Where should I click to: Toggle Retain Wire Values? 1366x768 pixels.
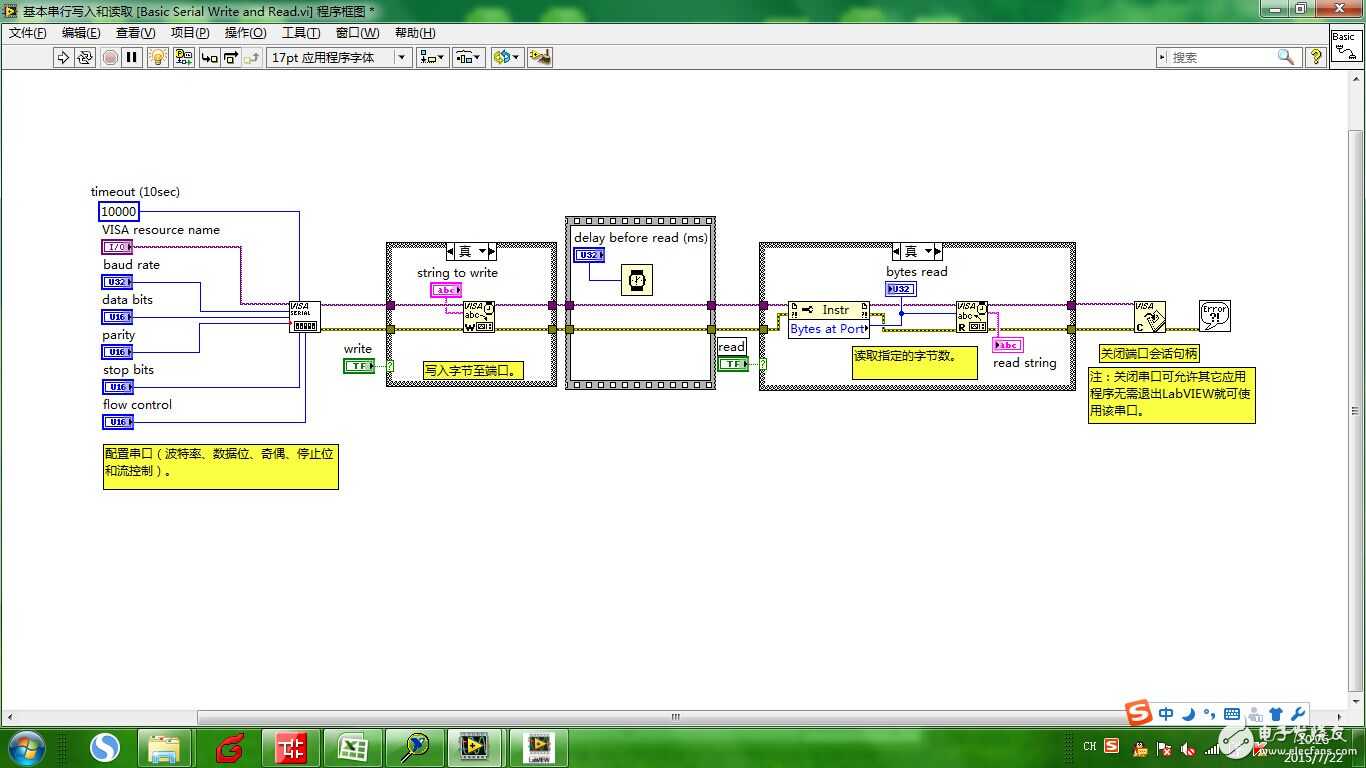click(x=184, y=57)
